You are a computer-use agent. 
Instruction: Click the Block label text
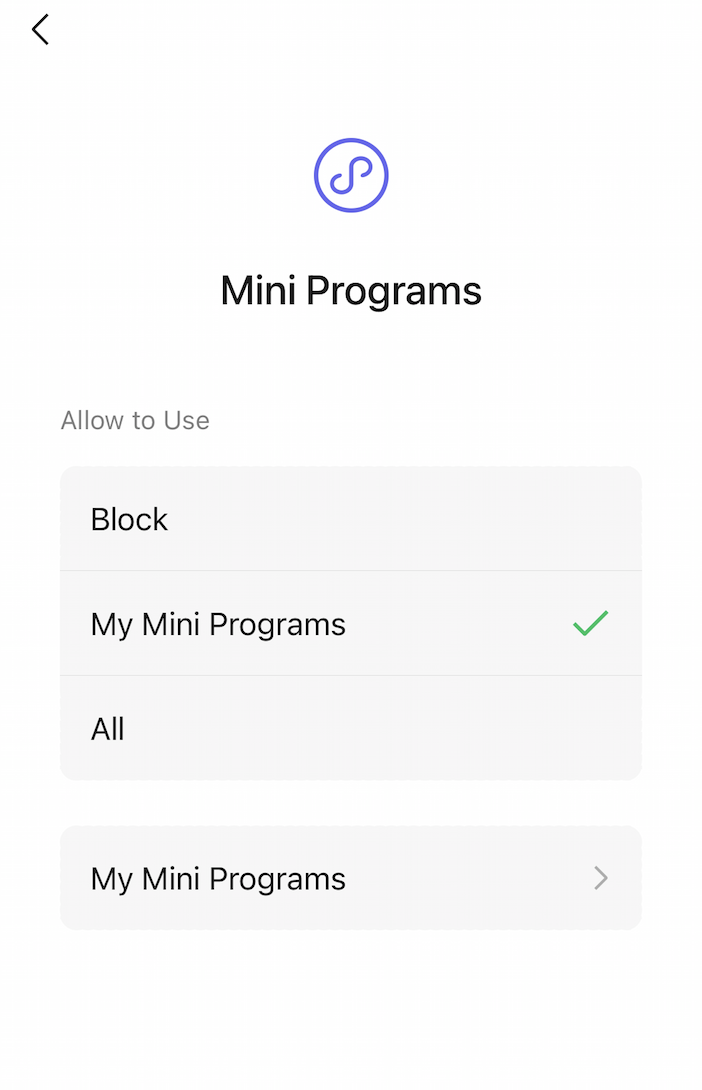129,519
